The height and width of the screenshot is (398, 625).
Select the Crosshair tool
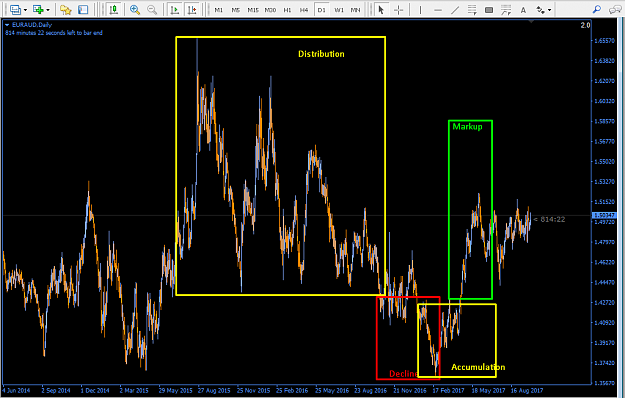pyautogui.click(x=398, y=10)
